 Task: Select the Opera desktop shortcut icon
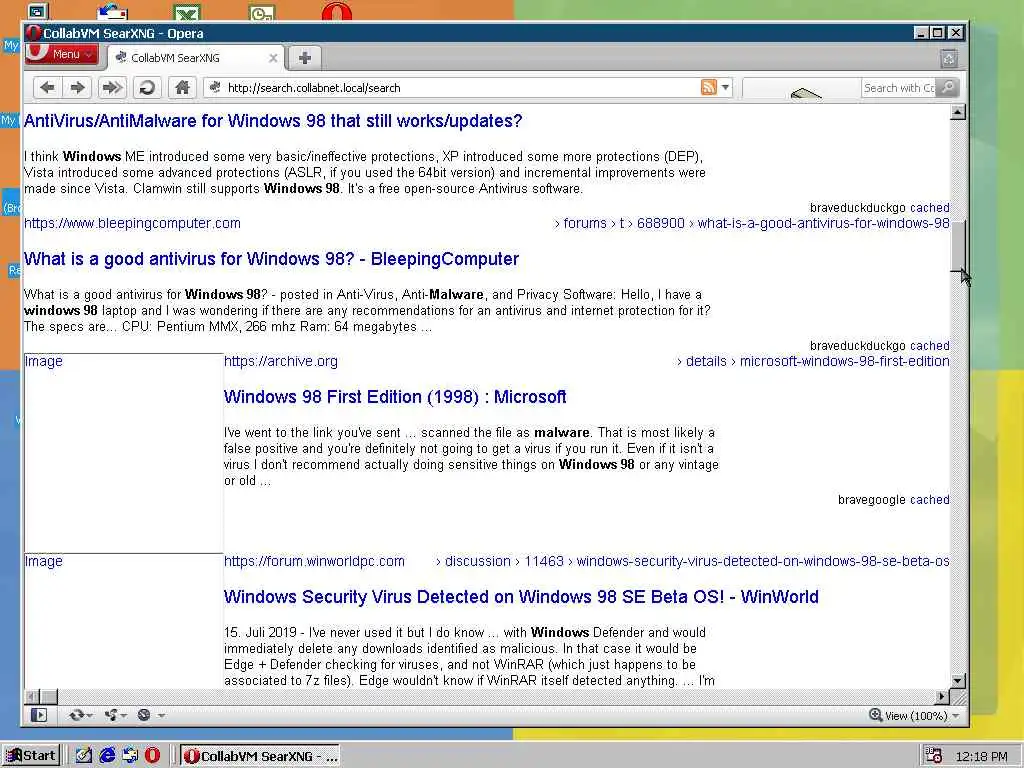pos(337,10)
